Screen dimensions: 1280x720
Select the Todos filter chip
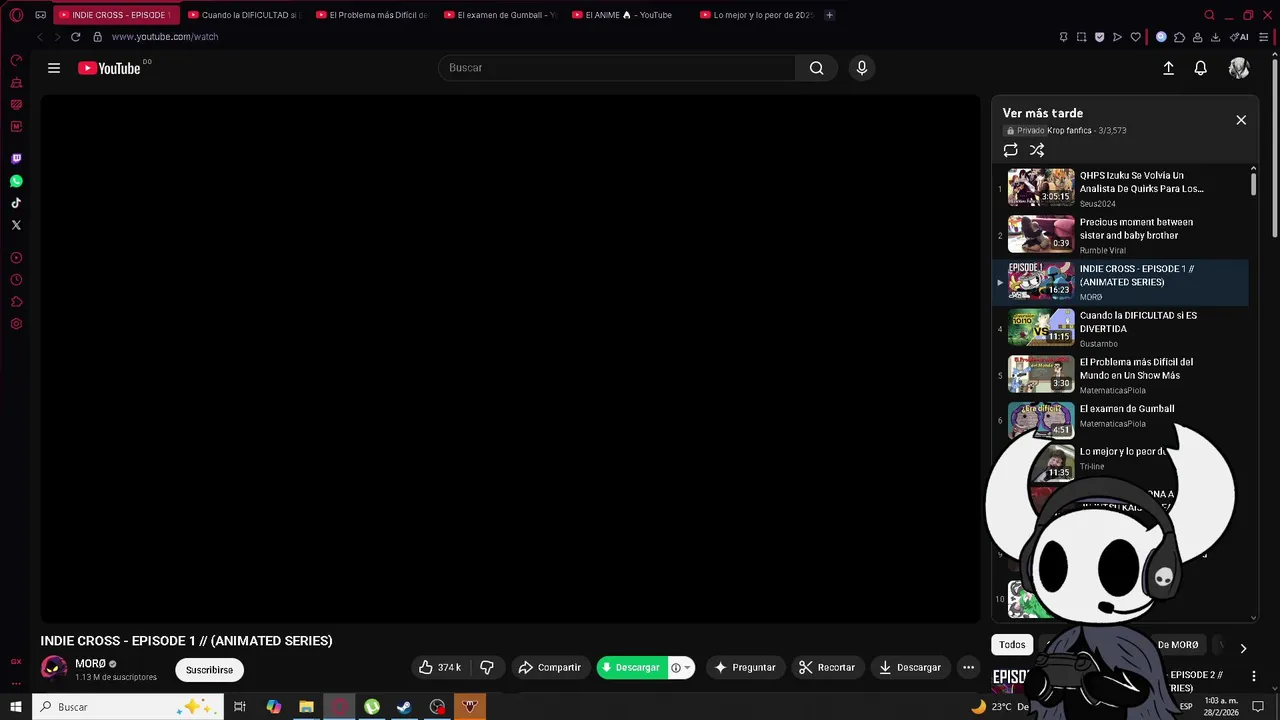pos(1012,645)
